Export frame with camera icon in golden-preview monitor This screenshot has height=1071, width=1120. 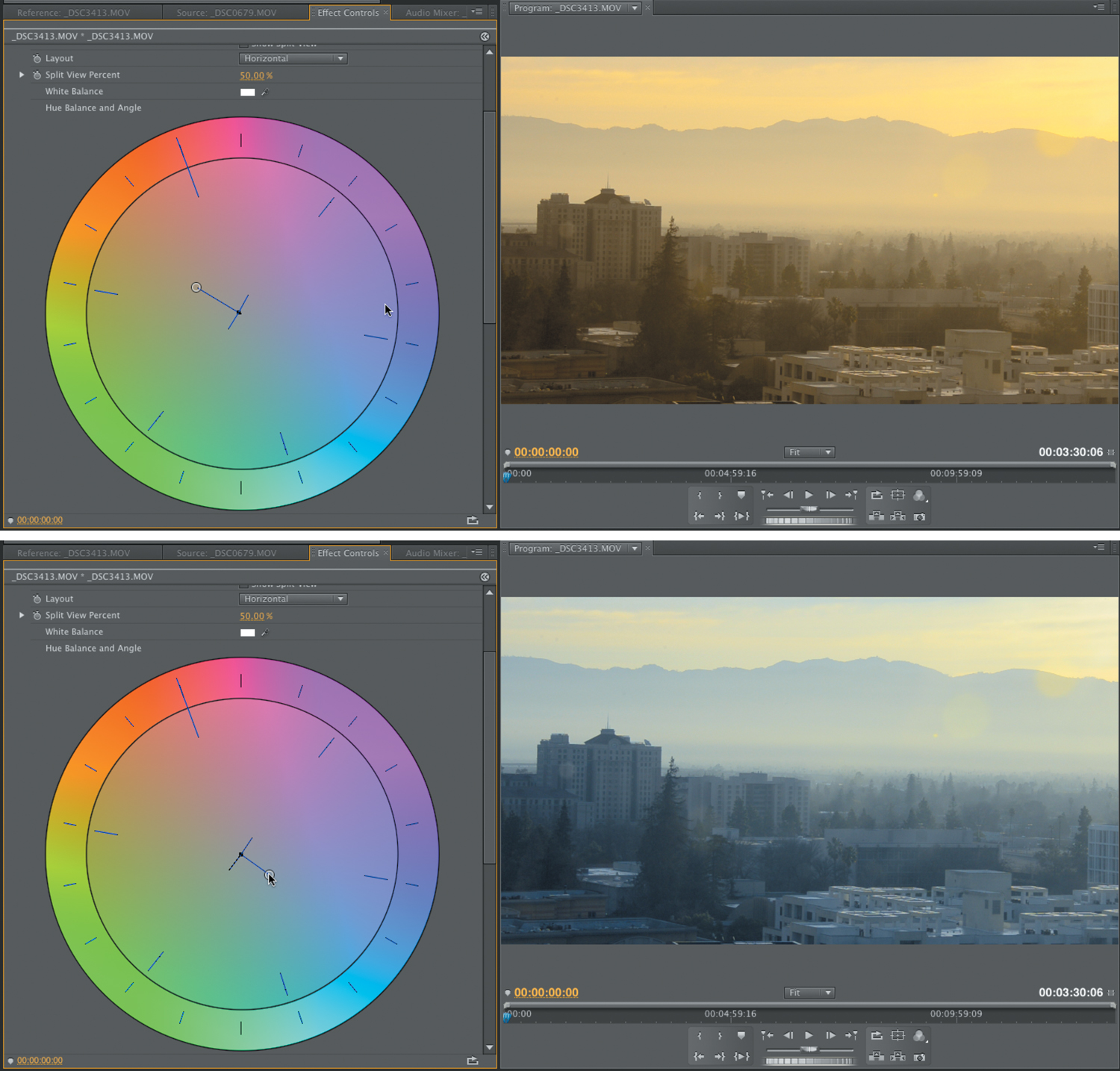(x=920, y=516)
